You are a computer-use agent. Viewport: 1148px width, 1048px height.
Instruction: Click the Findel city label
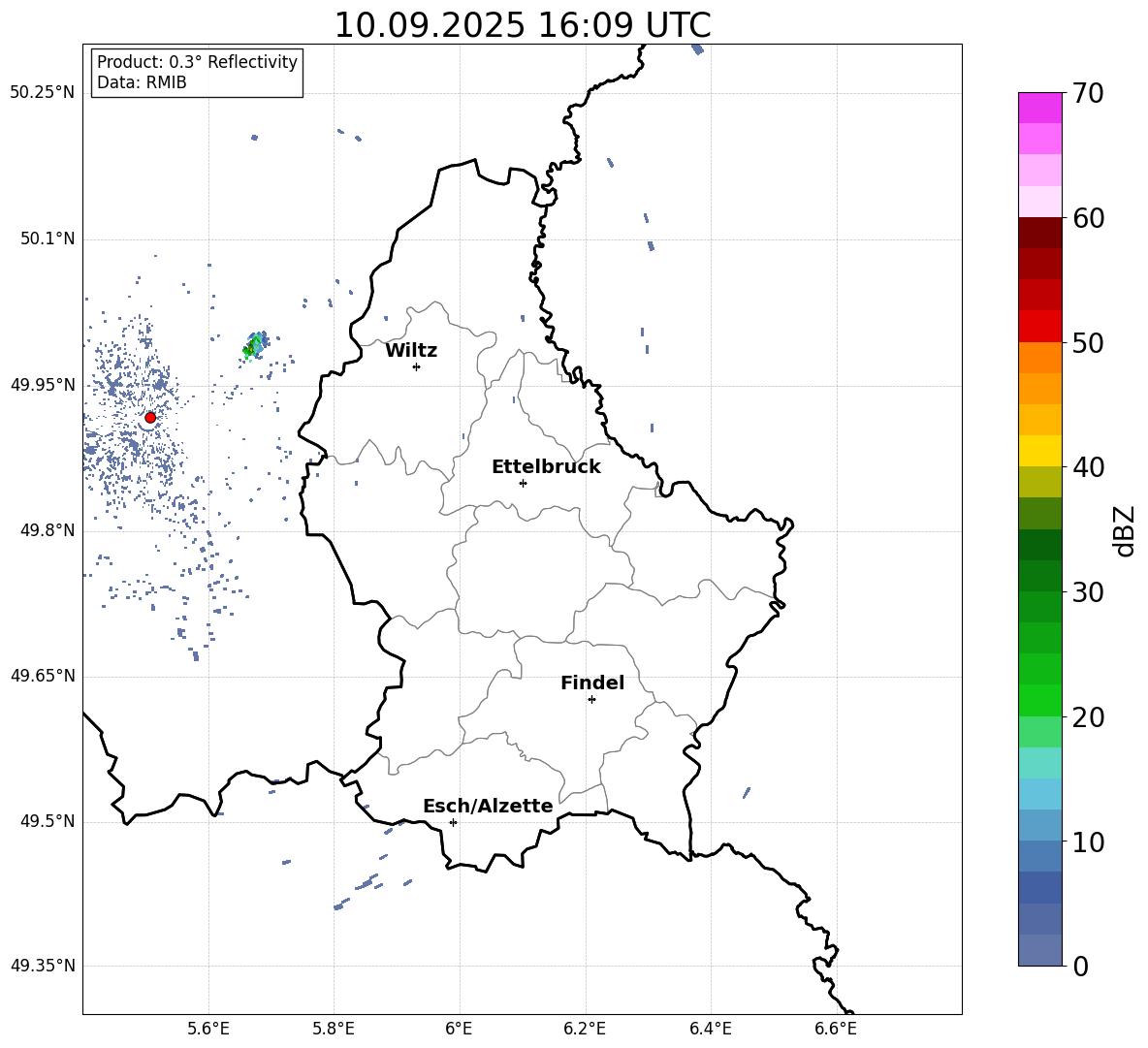(x=592, y=683)
